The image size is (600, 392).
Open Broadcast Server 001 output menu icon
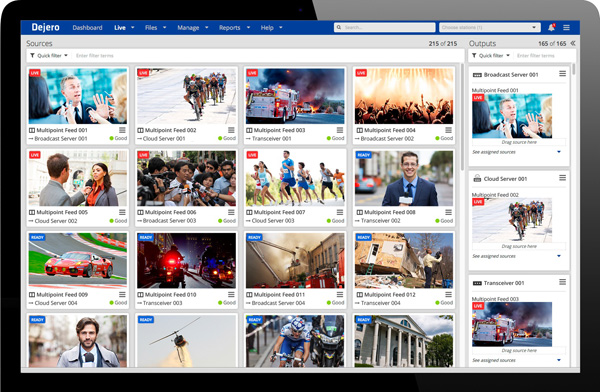562,74
